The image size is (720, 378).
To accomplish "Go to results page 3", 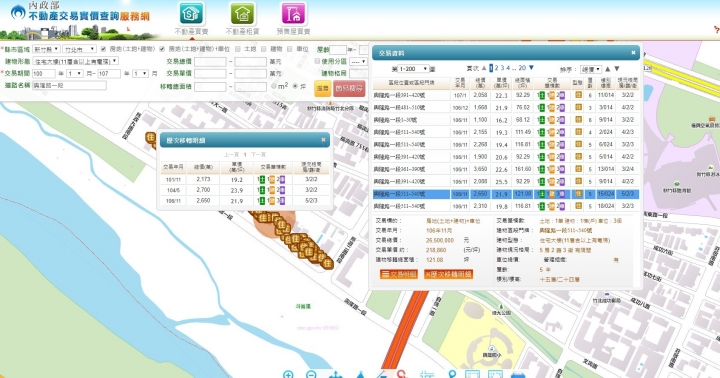I will pyautogui.click(x=502, y=68).
